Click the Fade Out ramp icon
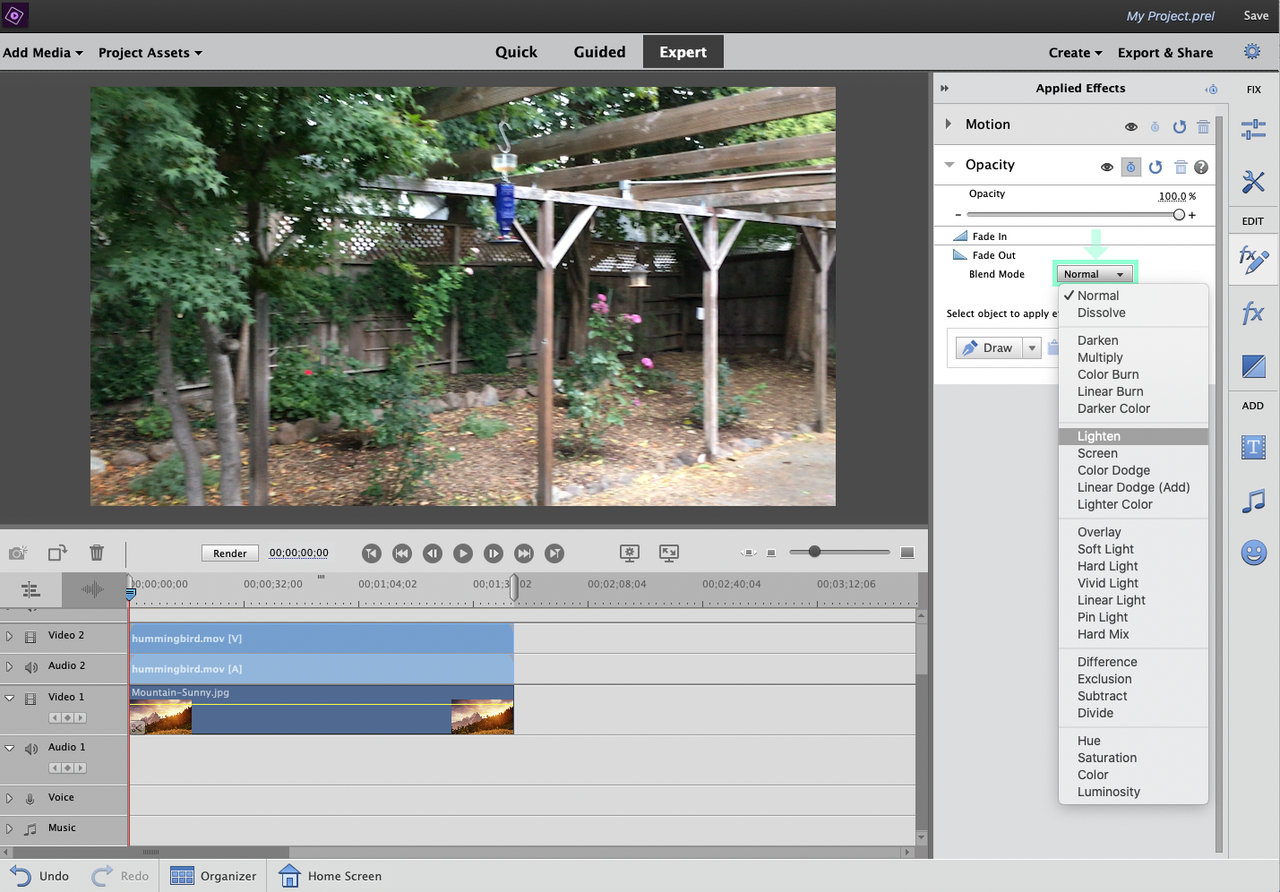The height and width of the screenshot is (892, 1280). tap(959, 255)
